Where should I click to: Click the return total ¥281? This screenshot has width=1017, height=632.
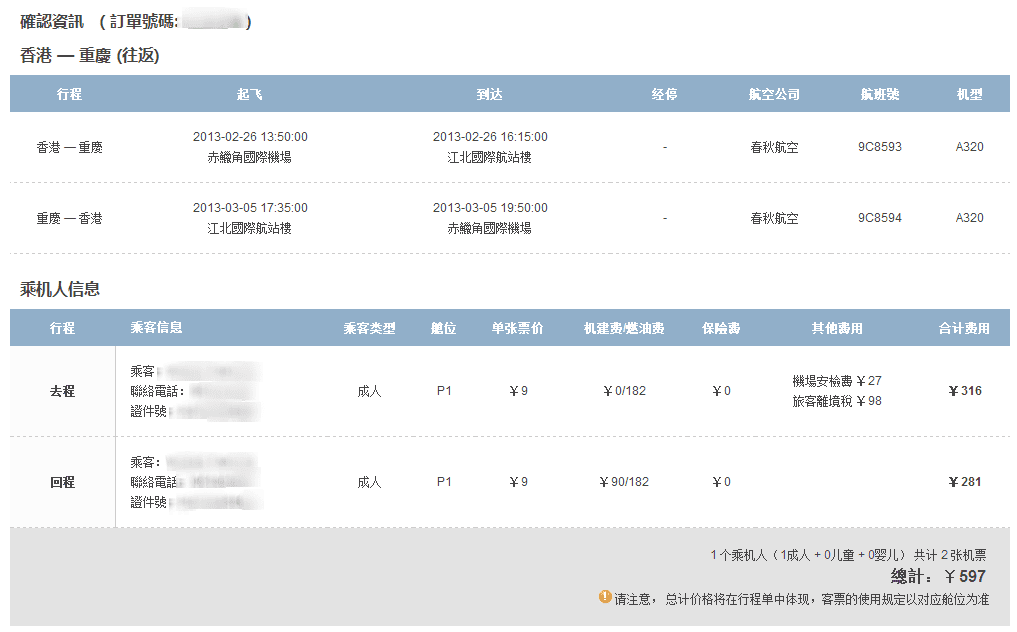pyautogui.click(x=965, y=482)
